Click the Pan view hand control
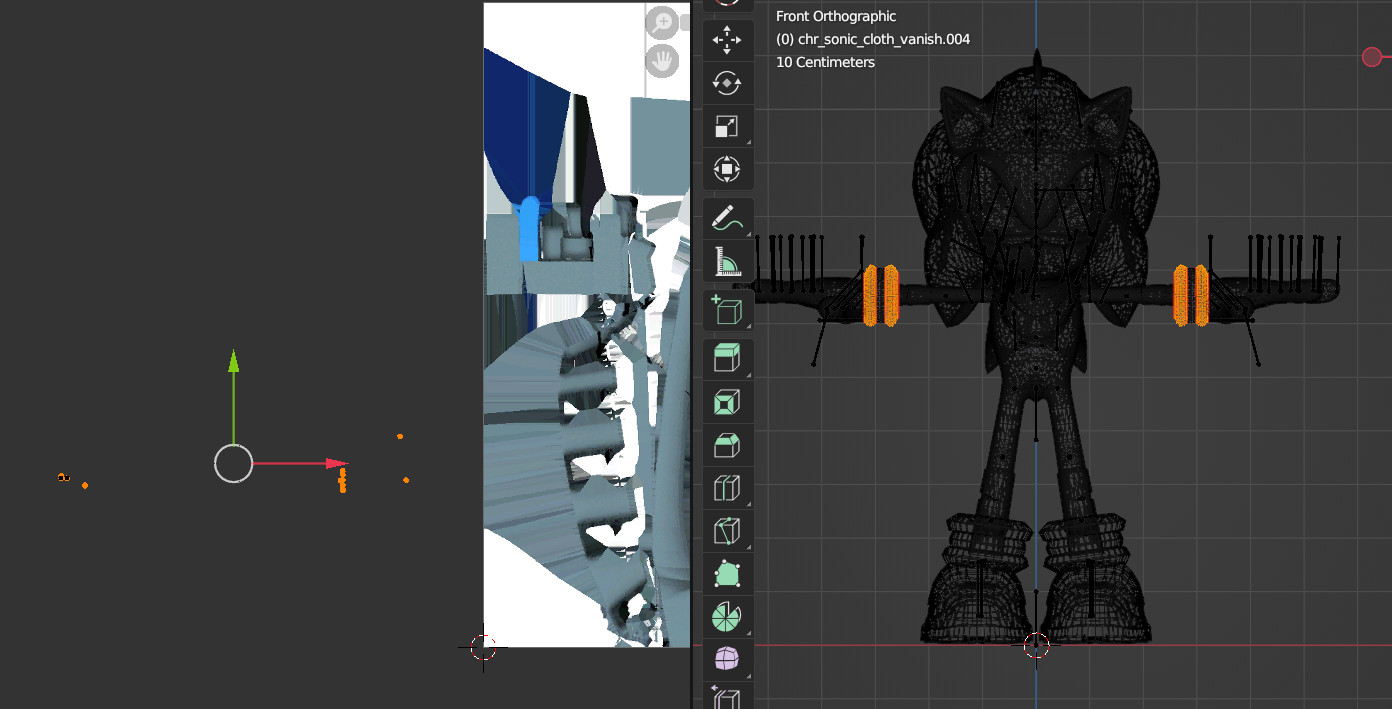This screenshot has height=709, width=1392. click(x=662, y=60)
